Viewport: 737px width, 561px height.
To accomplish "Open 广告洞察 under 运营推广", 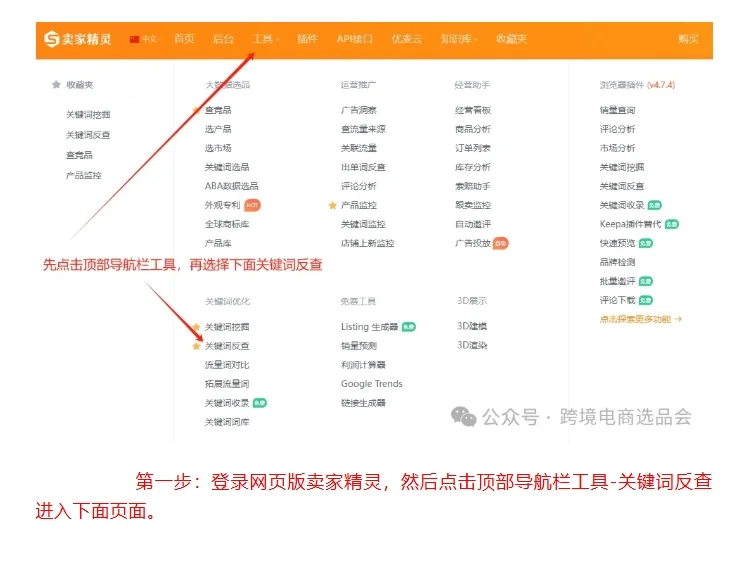I will [x=359, y=110].
